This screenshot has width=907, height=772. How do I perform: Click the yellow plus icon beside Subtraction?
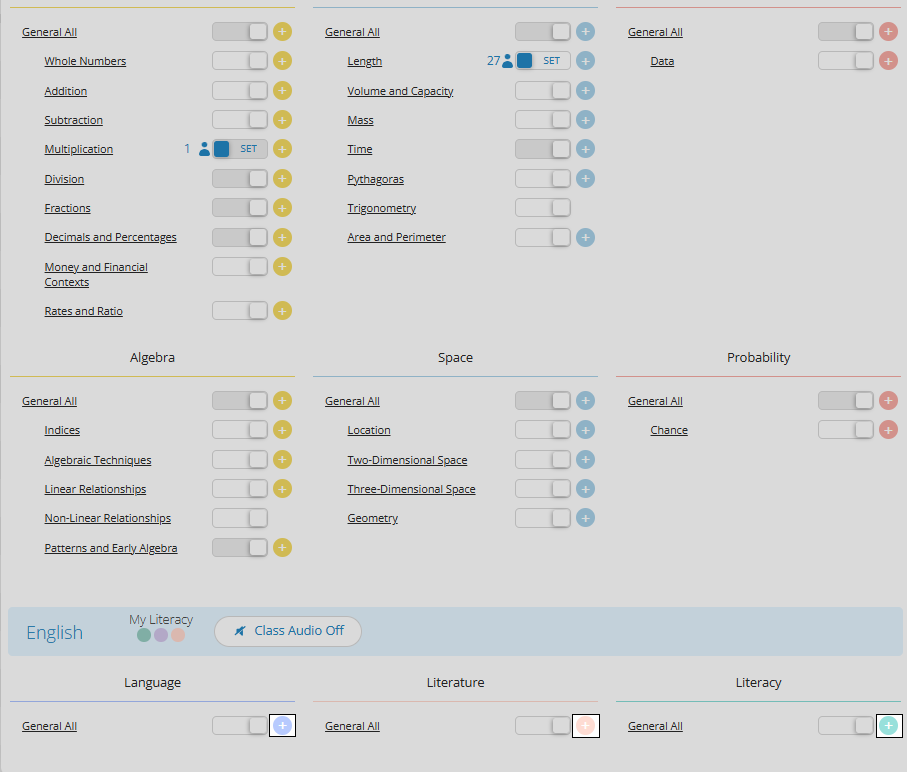[282, 120]
